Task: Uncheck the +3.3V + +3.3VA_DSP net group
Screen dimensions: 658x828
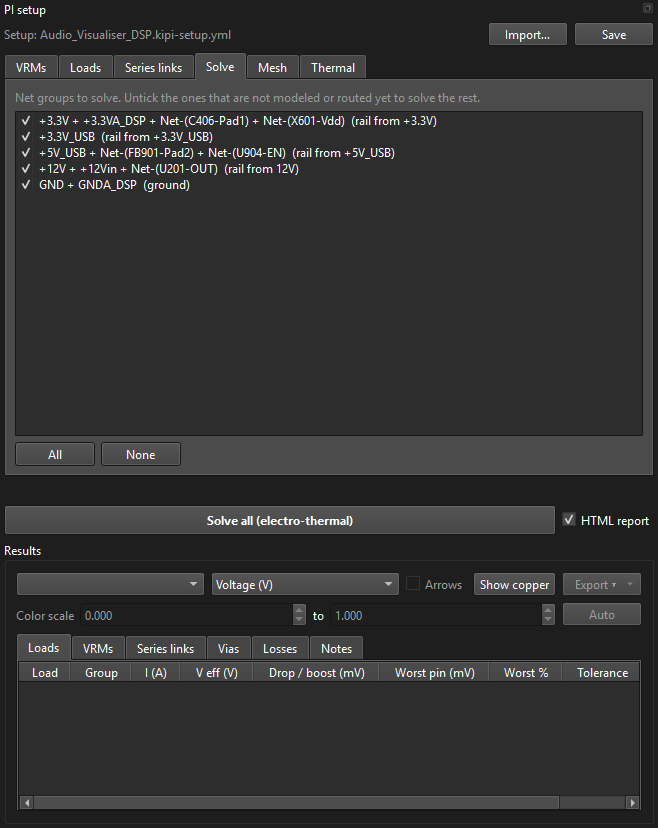Action: click(x=26, y=121)
